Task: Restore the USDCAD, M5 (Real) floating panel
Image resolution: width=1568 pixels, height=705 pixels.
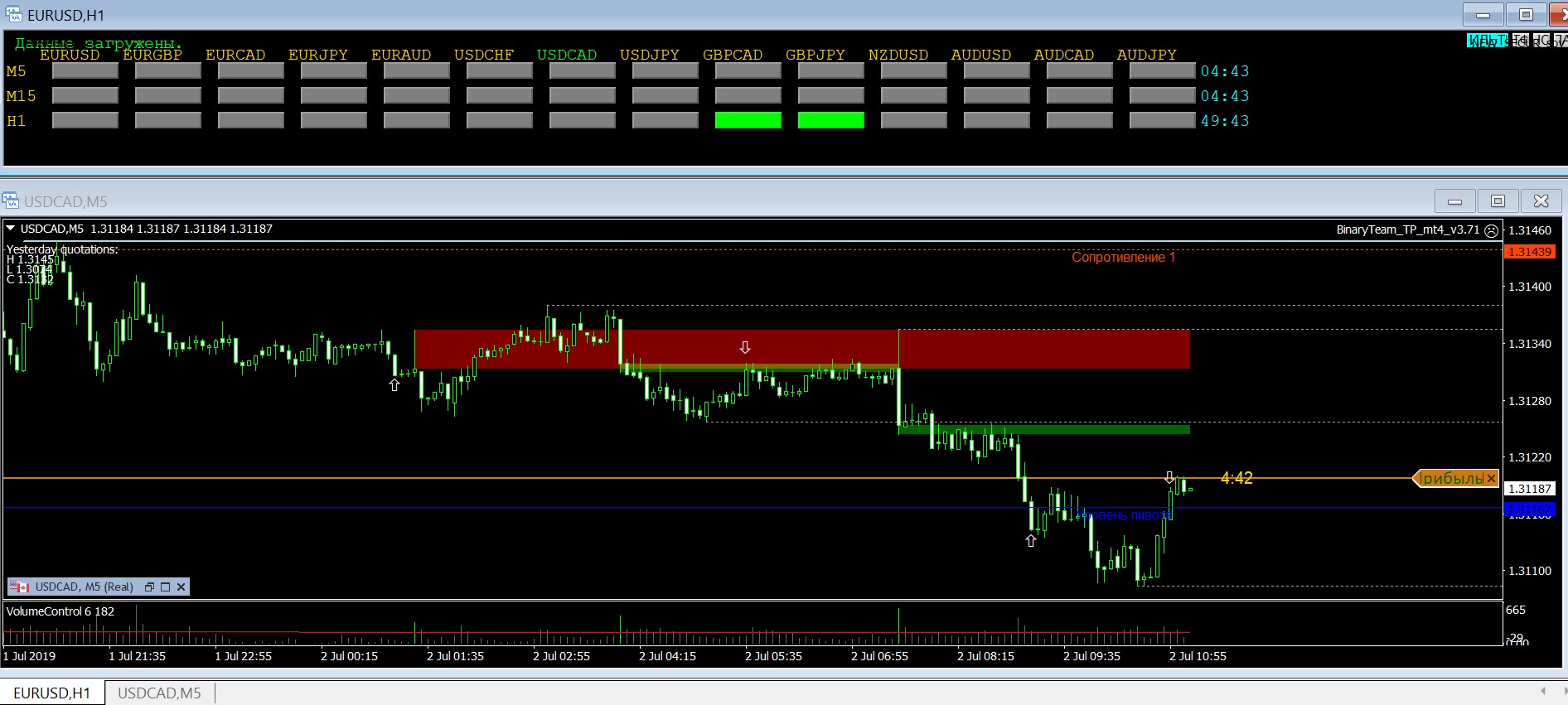Action: (x=150, y=587)
